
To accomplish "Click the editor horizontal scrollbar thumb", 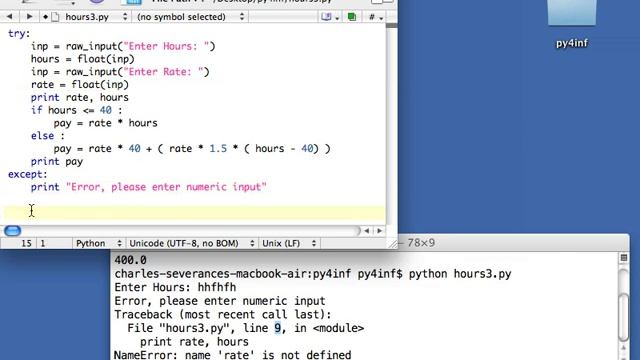I will pos(12,231).
